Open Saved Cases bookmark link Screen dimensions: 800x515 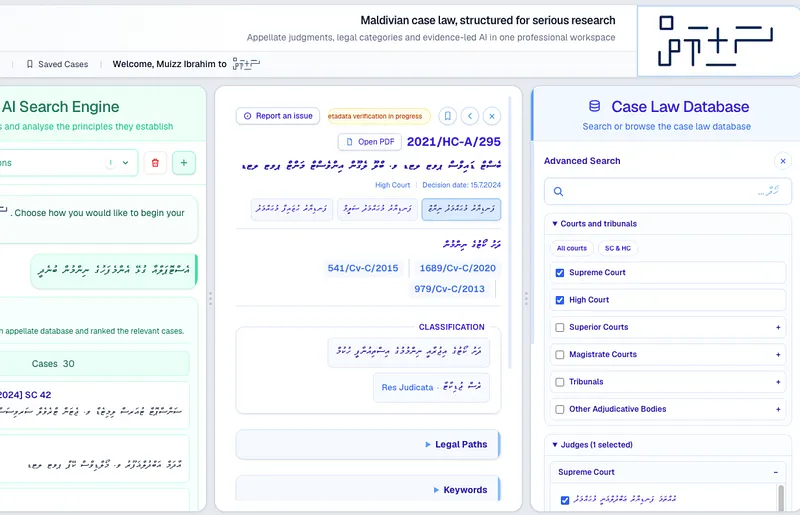click(x=57, y=64)
